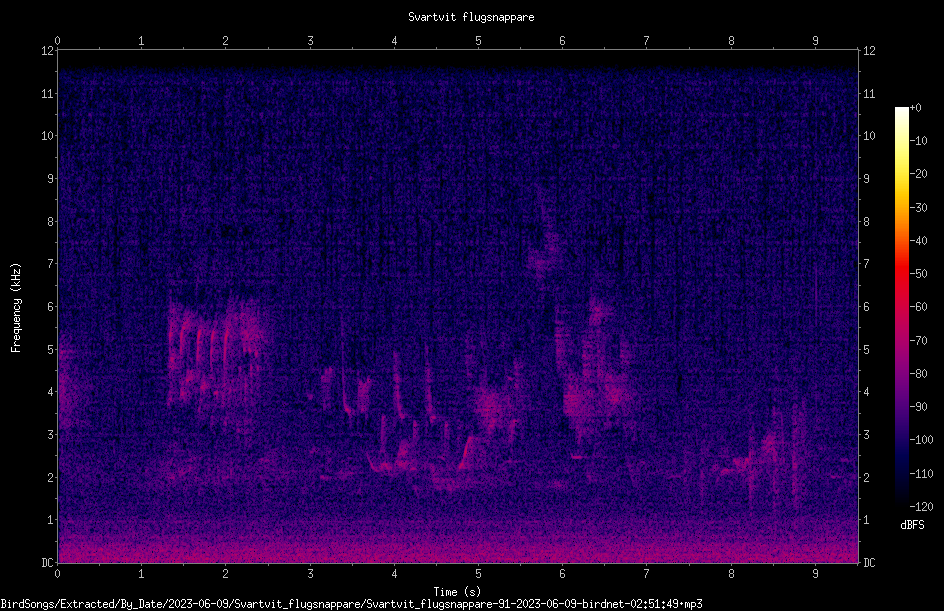Click "9" on the bottom time axis

816,574
